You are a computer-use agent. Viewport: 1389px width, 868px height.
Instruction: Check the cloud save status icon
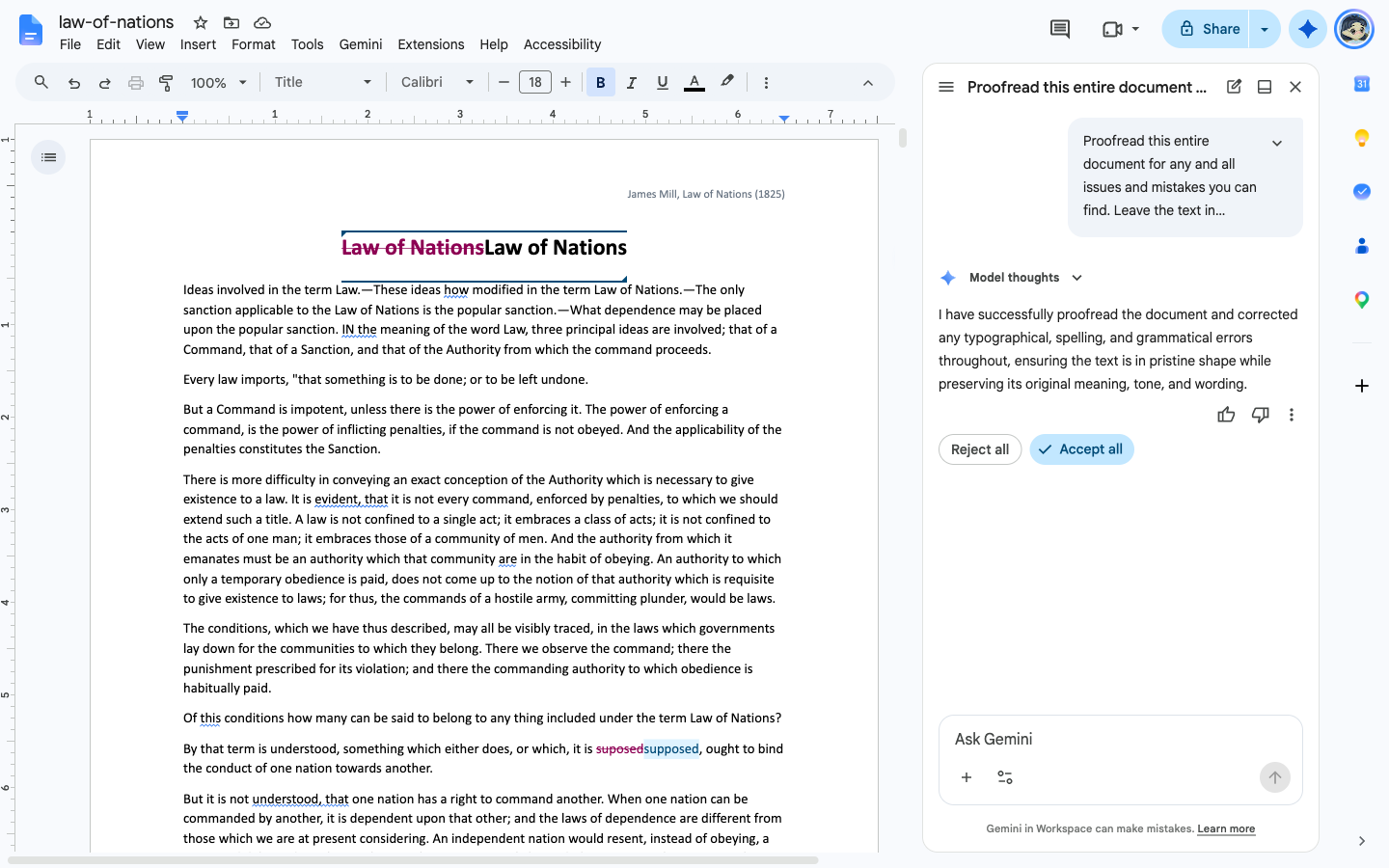[261, 22]
